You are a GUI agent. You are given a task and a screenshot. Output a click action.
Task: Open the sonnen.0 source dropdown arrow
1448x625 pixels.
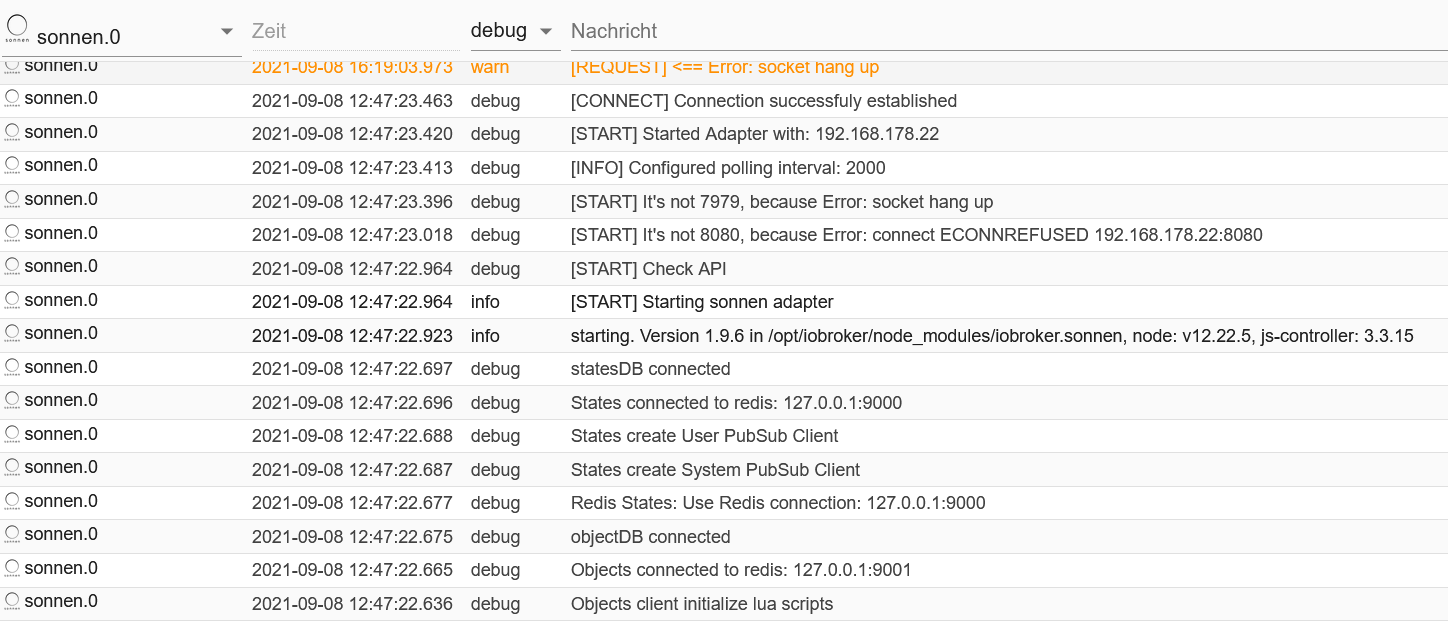coord(227,32)
